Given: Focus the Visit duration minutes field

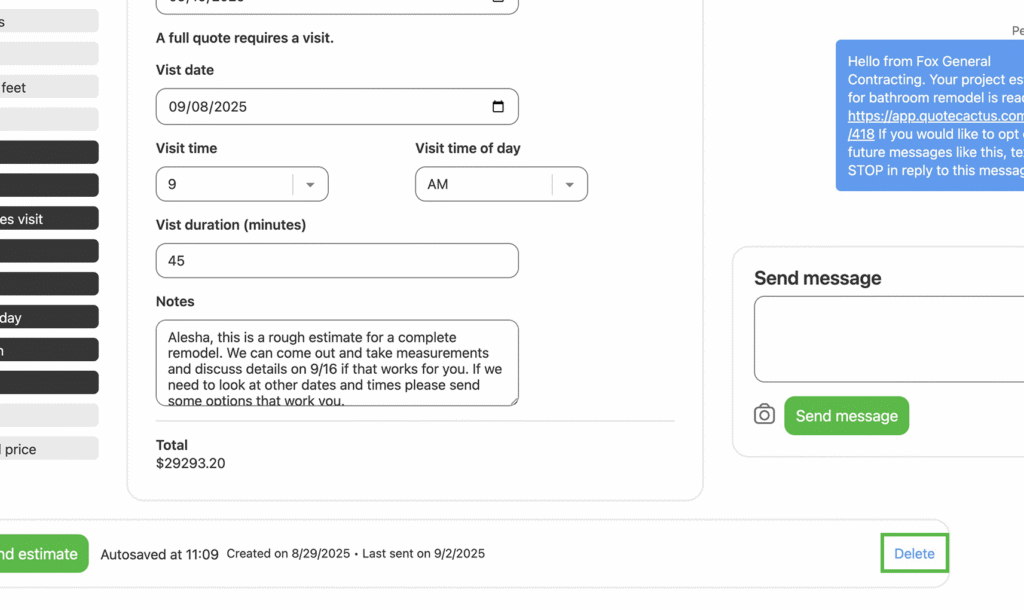Looking at the screenshot, I should click(x=337, y=261).
